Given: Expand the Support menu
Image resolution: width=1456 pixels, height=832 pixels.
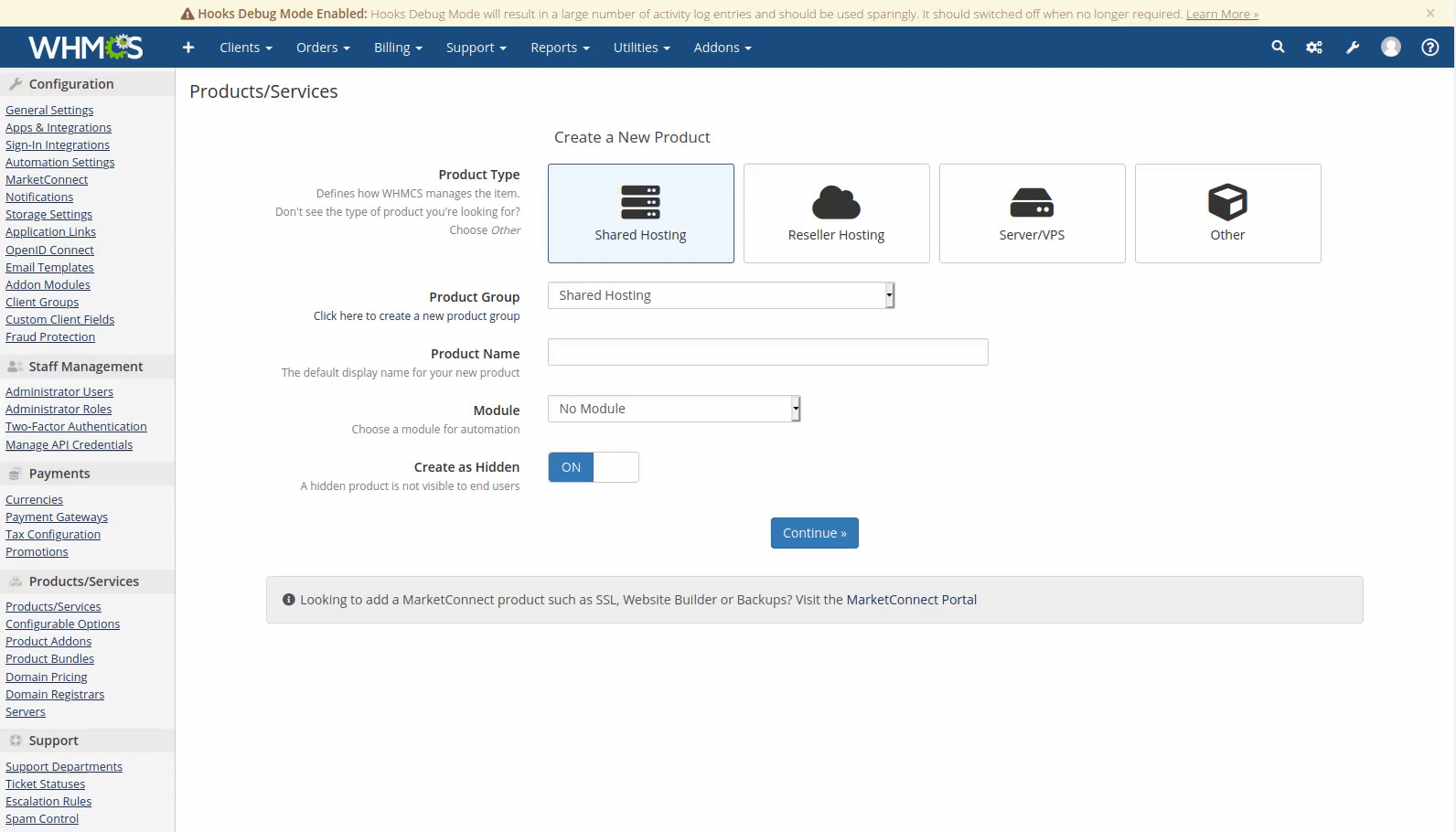Looking at the screenshot, I should (x=476, y=48).
